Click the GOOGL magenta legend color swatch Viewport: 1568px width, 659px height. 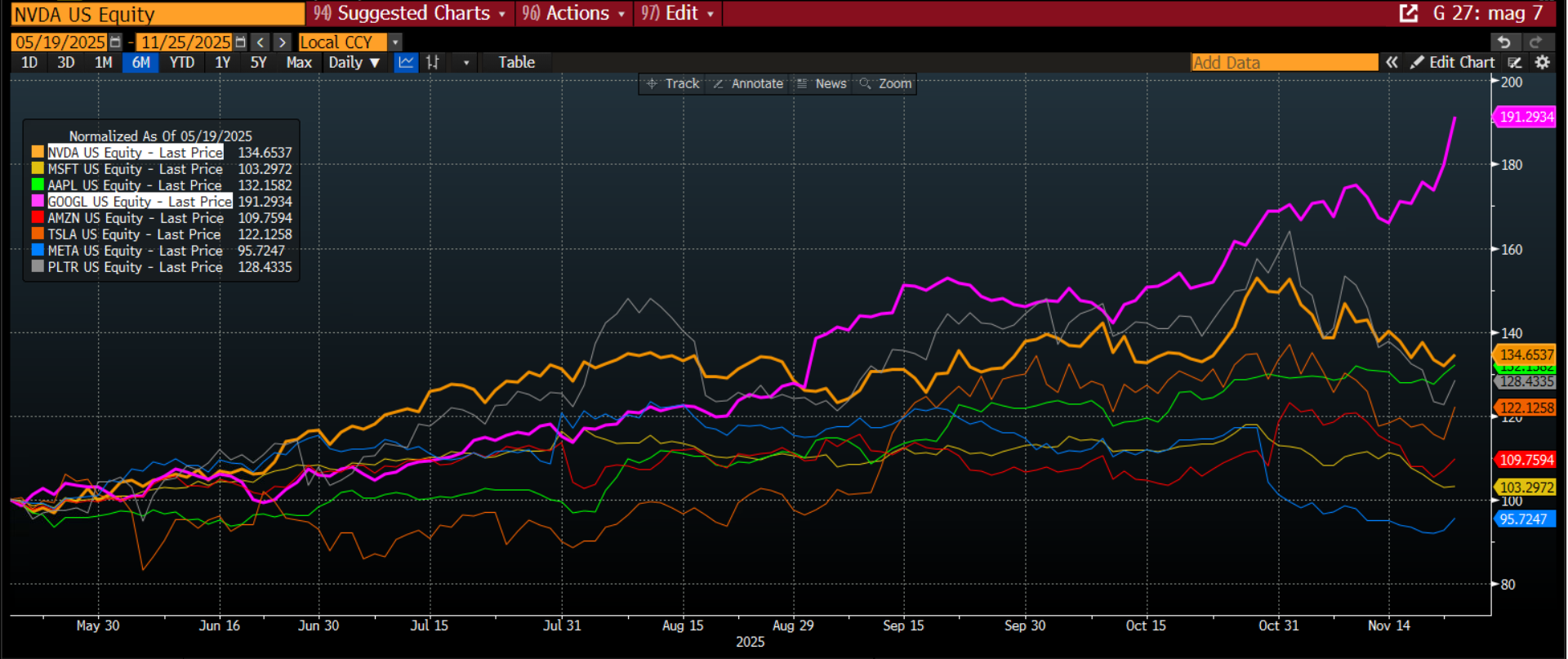point(38,201)
